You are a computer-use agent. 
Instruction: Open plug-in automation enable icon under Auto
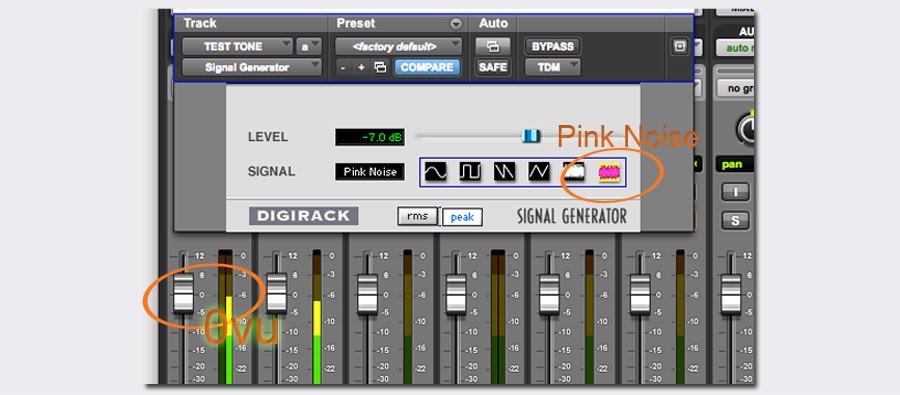[492, 47]
